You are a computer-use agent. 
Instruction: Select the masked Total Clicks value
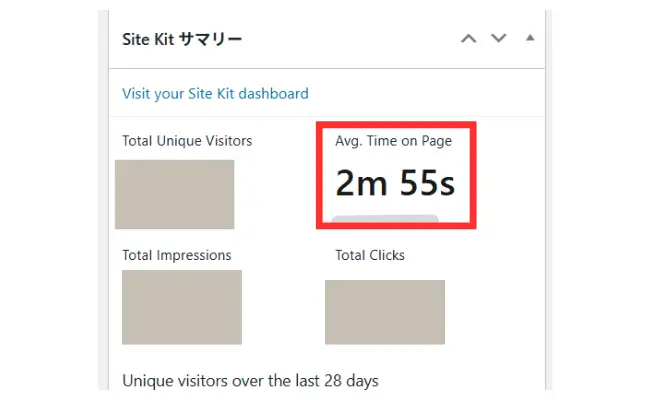tap(385, 312)
